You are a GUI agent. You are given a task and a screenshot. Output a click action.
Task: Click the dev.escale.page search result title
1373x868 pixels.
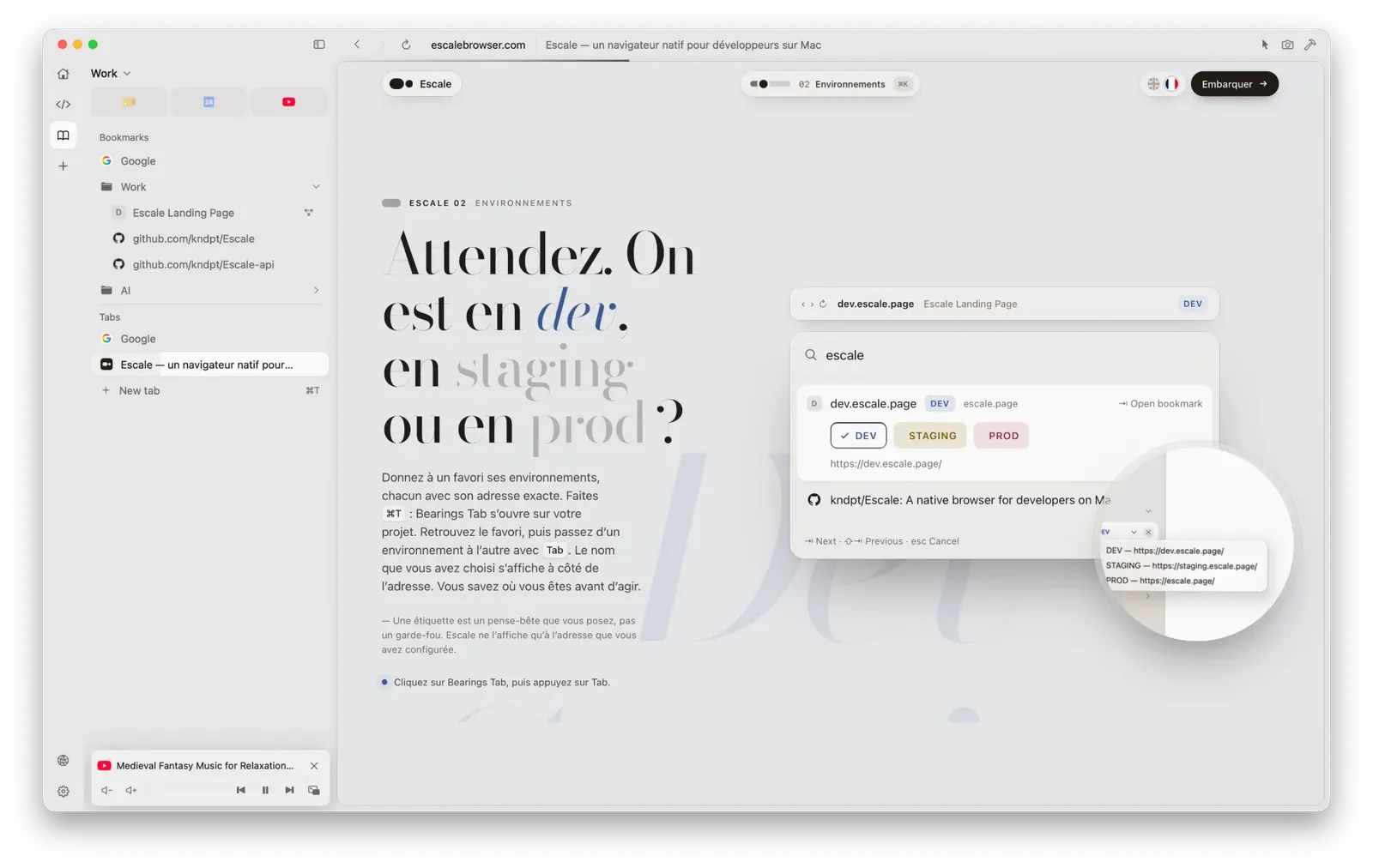point(873,404)
